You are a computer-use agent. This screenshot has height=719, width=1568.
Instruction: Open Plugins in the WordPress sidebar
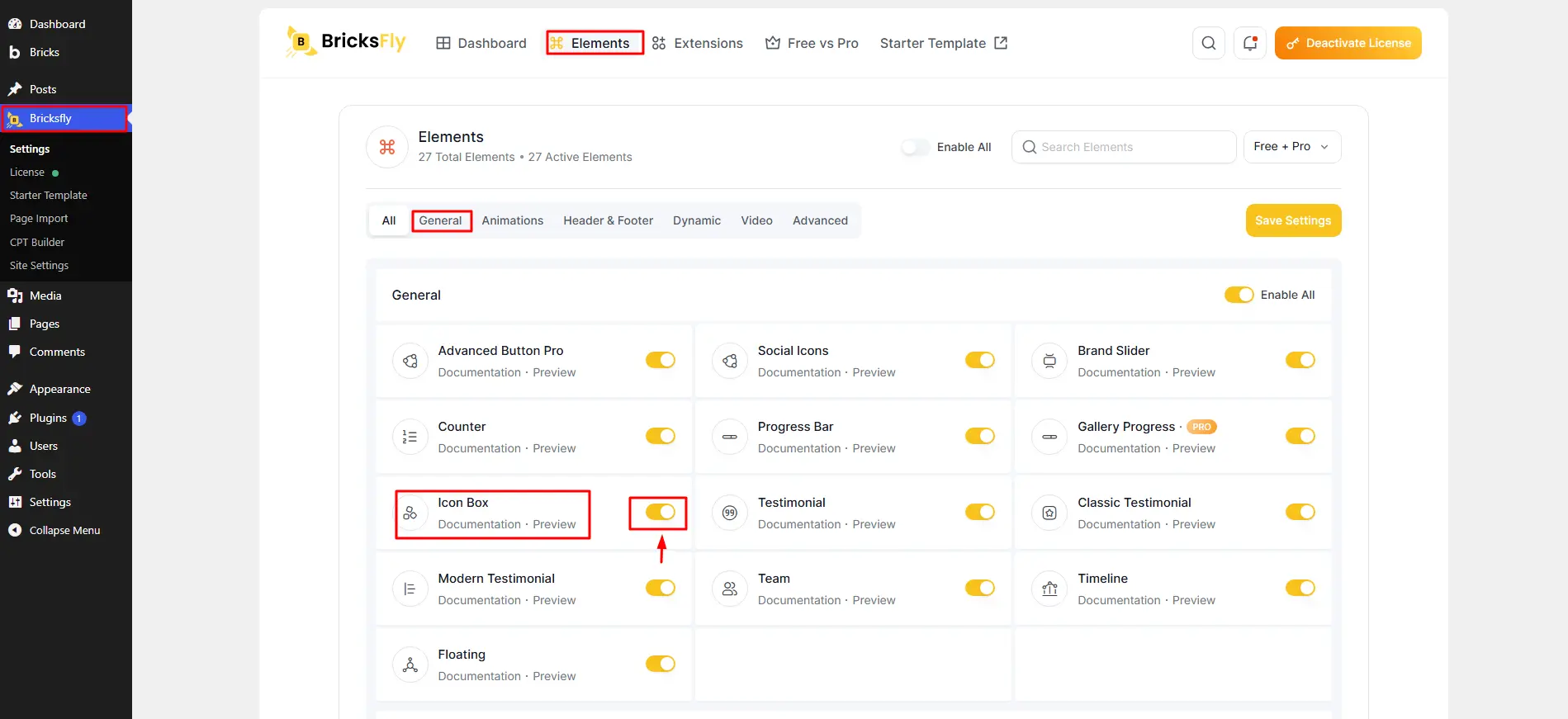click(x=48, y=418)
